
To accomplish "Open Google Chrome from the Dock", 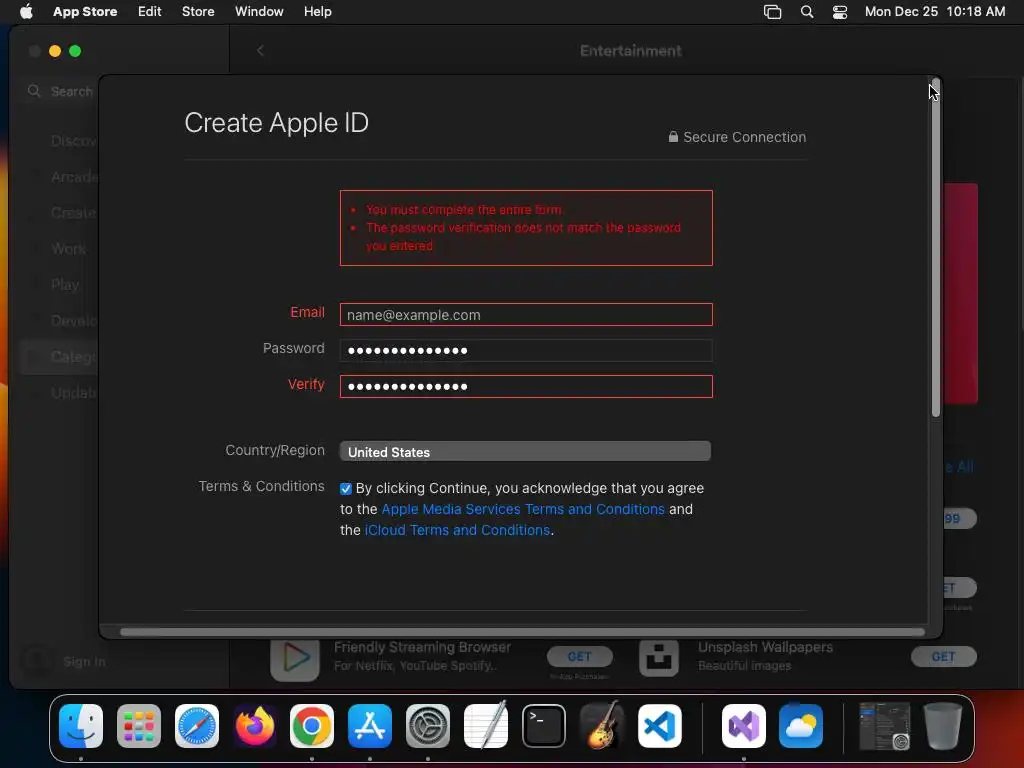I will 312,726.
